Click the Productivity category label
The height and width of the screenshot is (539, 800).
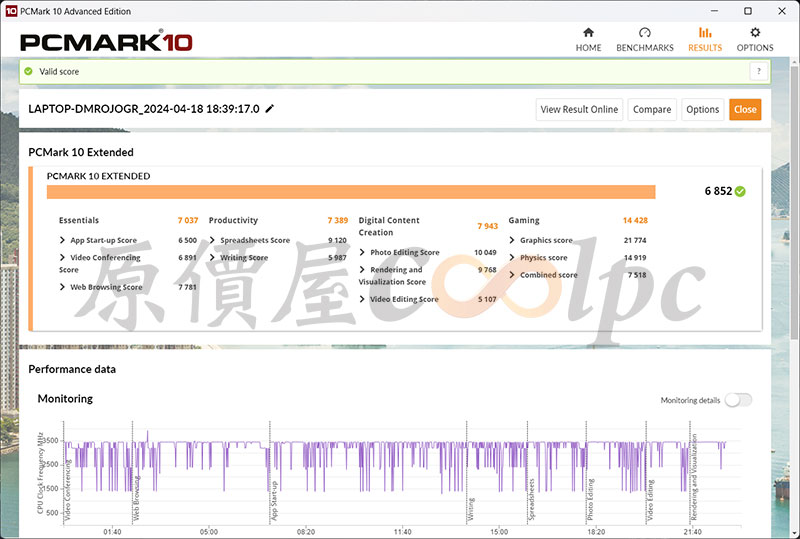coord(233,220)
